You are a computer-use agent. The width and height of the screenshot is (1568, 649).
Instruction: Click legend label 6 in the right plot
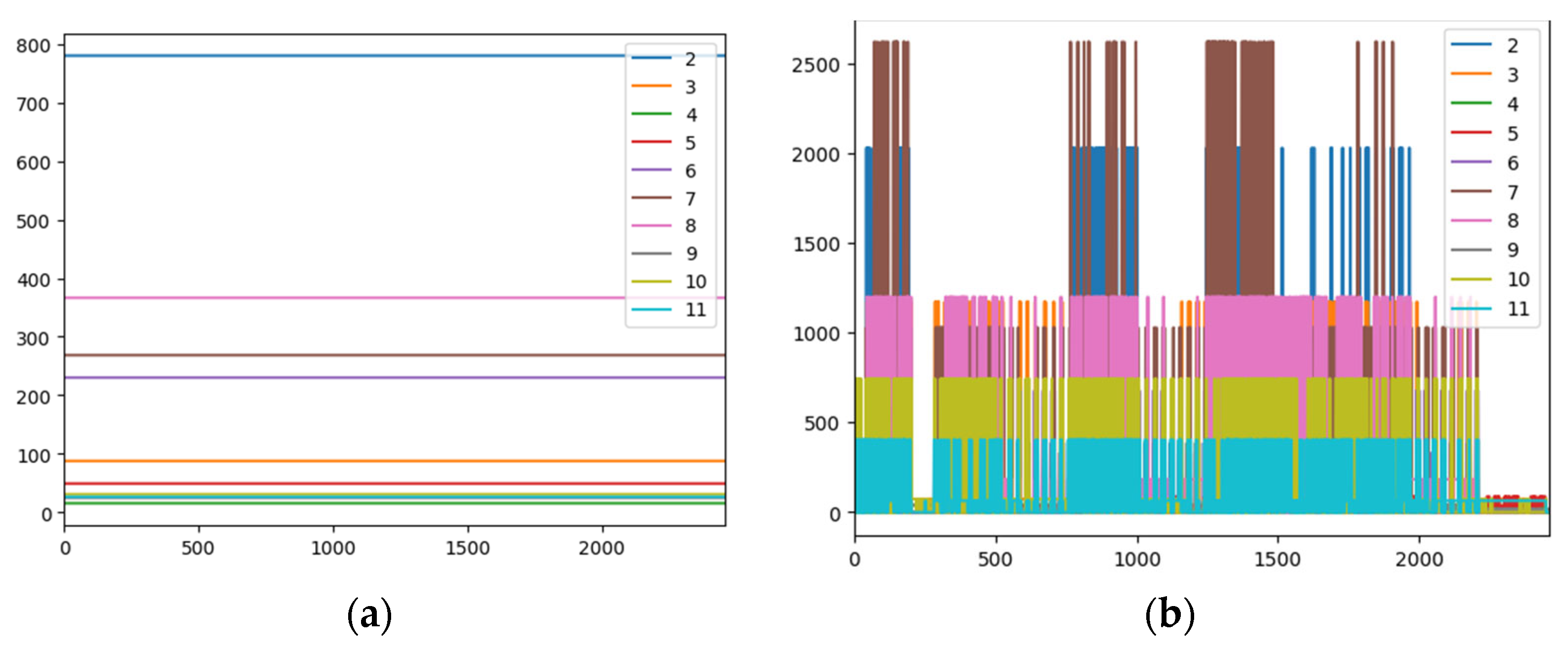click(1513, 162)
